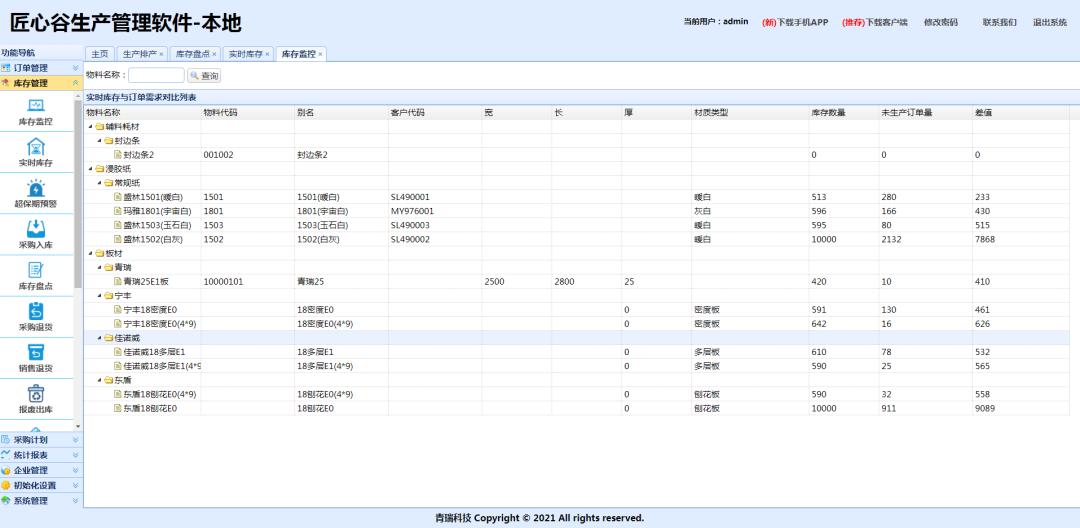Viewport: 1080px width, 528px height.
Task: Open 下载手机APP link
Action: point(795,22)
